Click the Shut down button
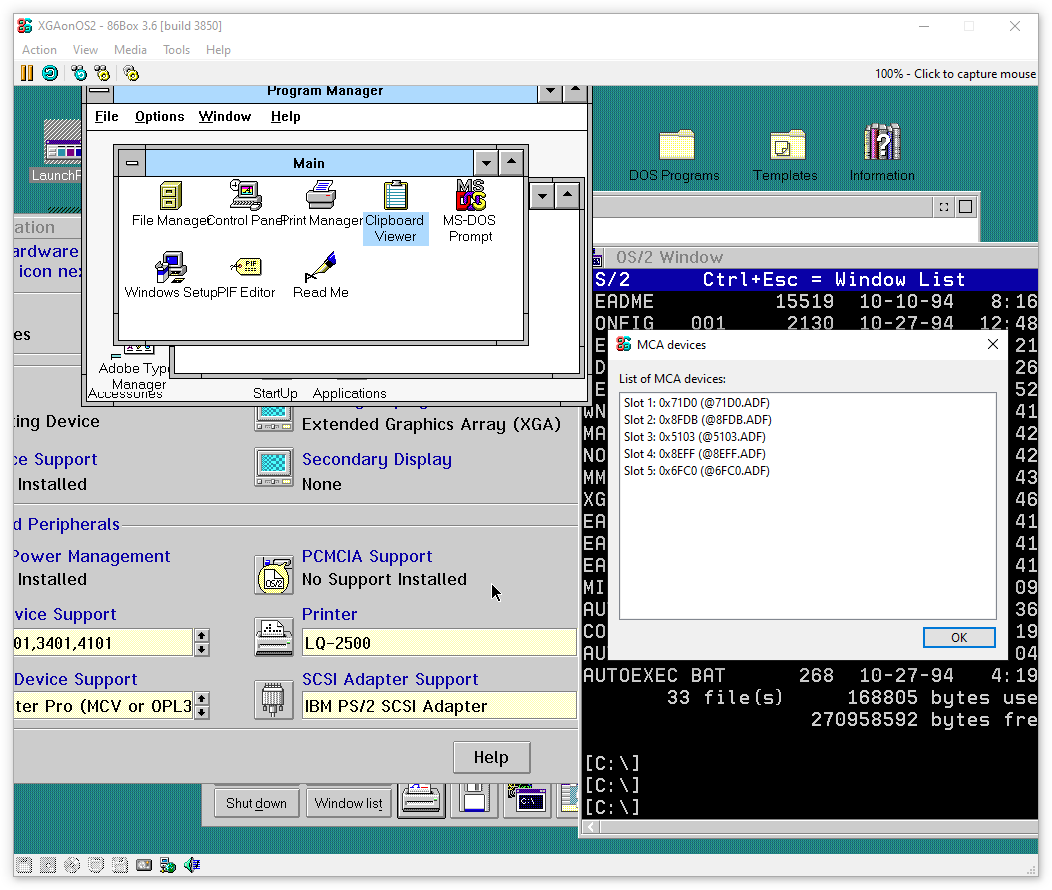 256,803
